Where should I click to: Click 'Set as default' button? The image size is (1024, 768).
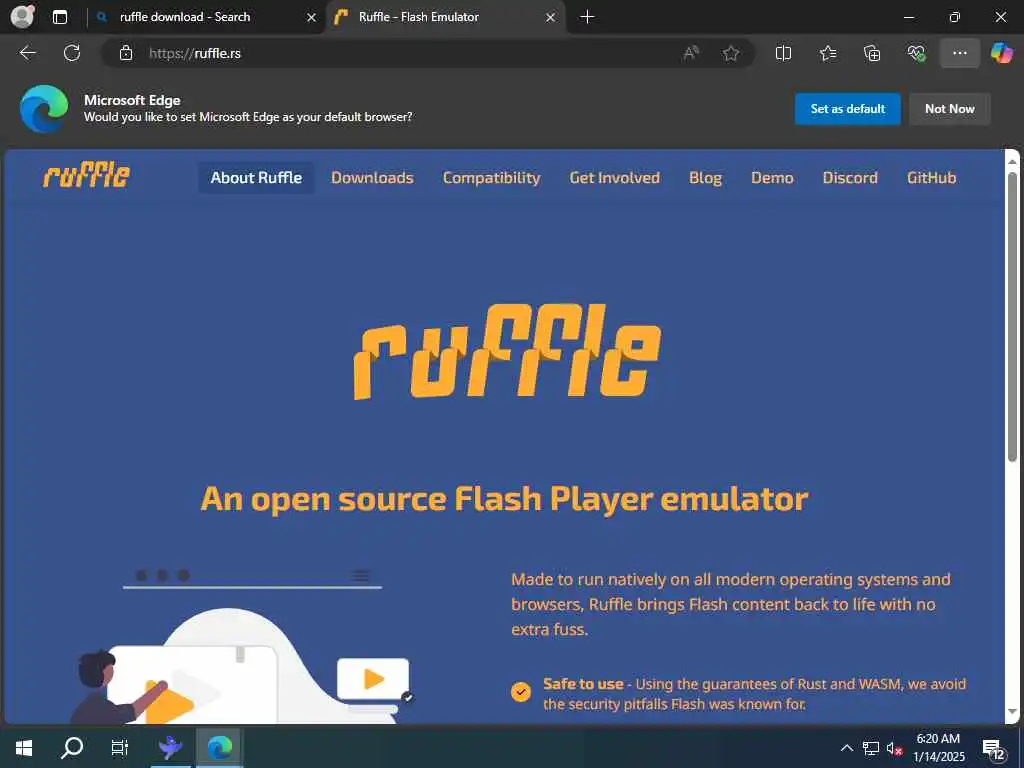pyautogui.click(x=848, y=109)
